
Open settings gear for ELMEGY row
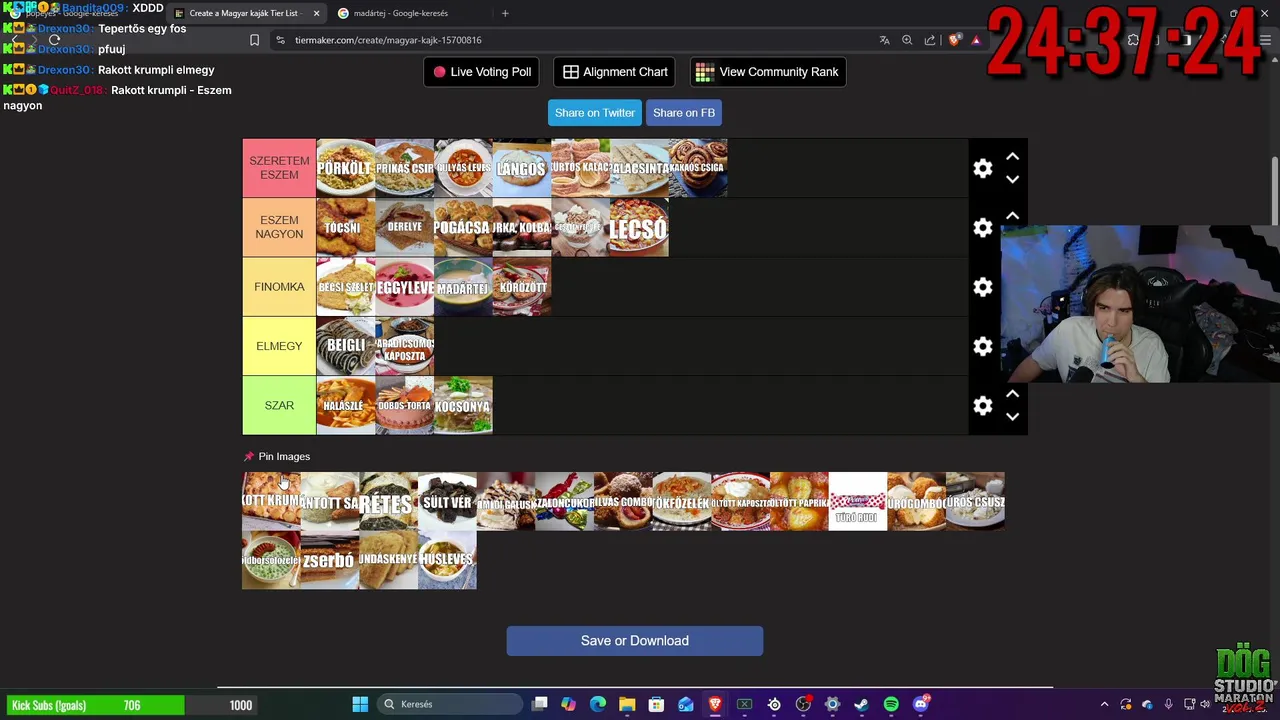click(983, 346)
